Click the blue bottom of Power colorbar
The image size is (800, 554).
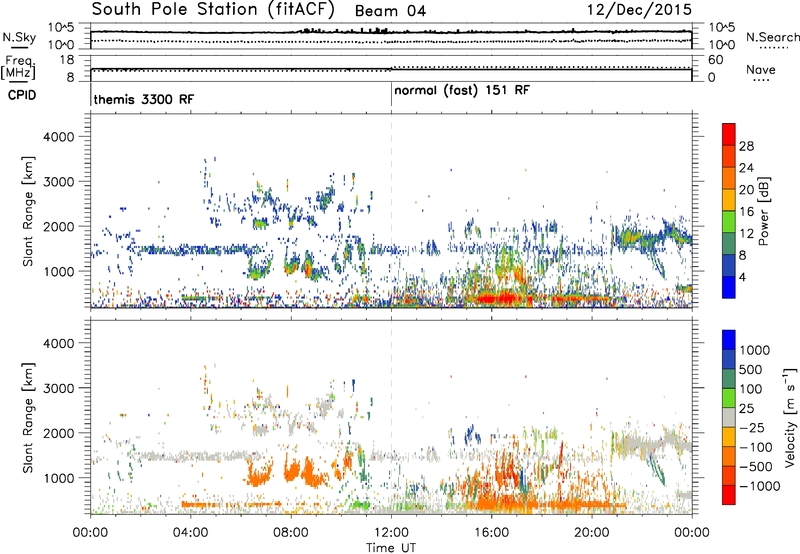tap(729, 287)
